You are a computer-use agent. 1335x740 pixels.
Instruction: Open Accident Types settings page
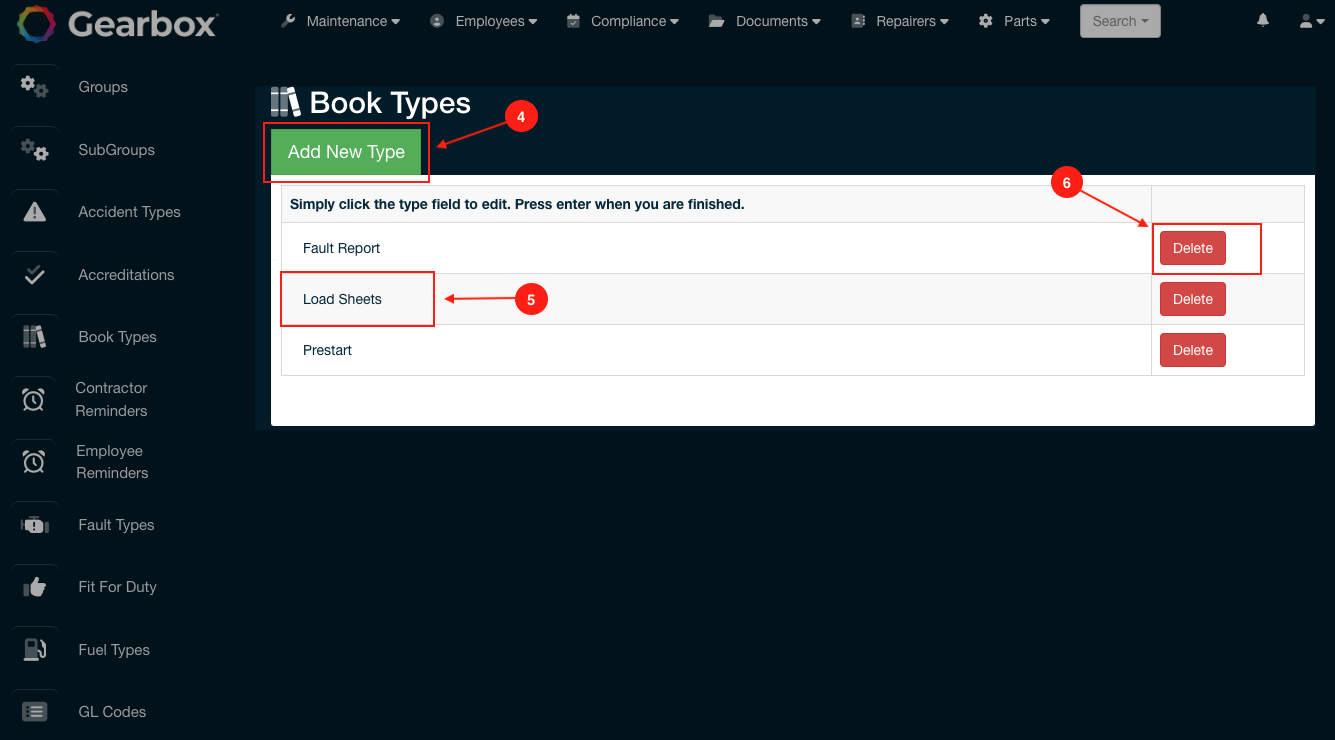coord(129,212)
